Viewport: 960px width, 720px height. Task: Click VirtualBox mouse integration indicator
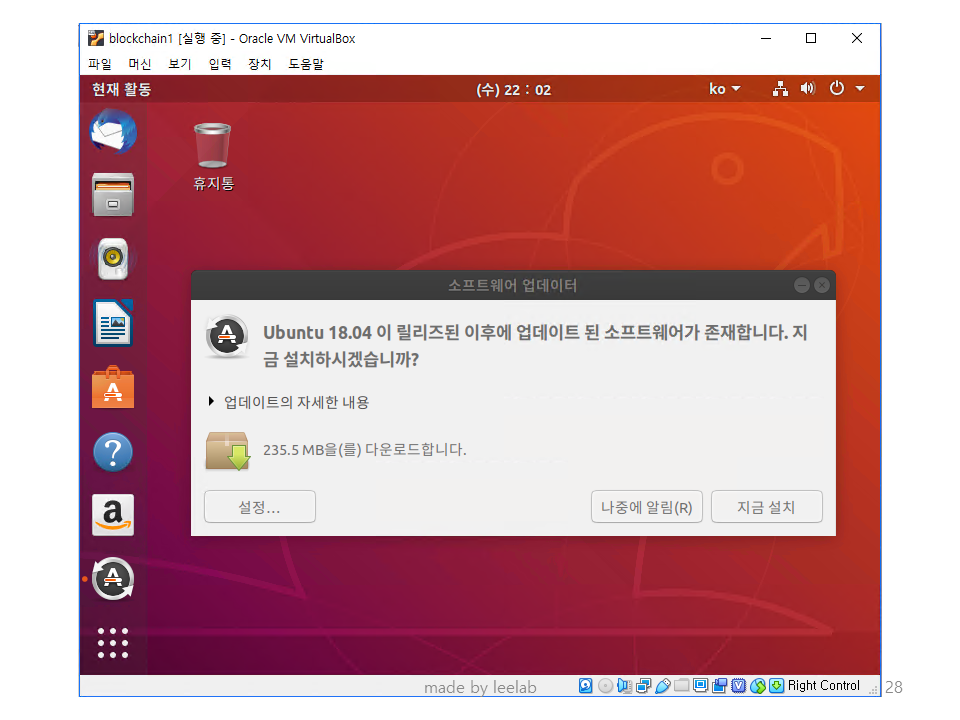pyautogui.click(x=757, y=686)
